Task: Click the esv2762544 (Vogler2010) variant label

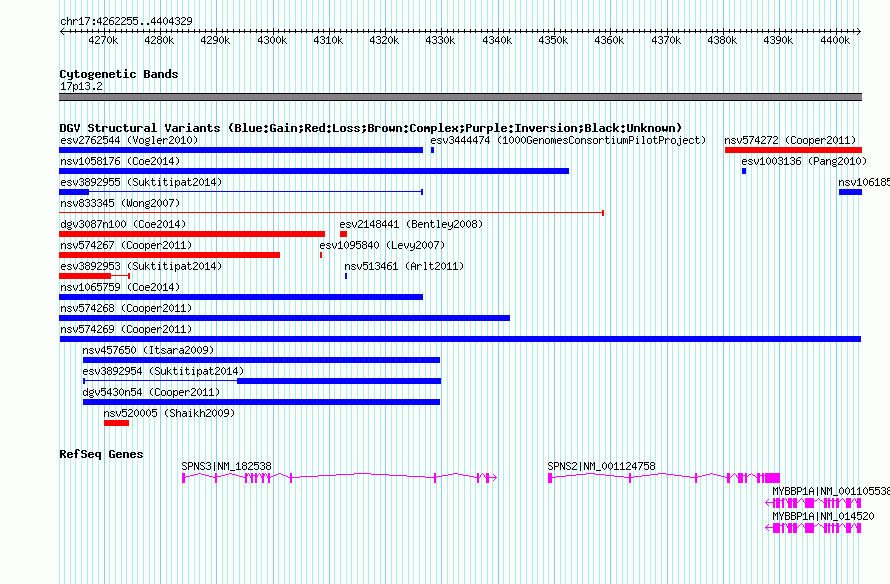Action: pyautogui.click(x=129, y=140)
